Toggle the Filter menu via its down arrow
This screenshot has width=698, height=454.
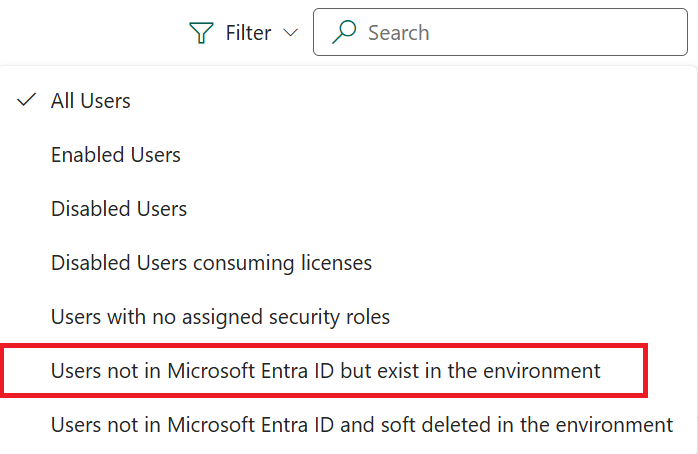coord(291,33)
